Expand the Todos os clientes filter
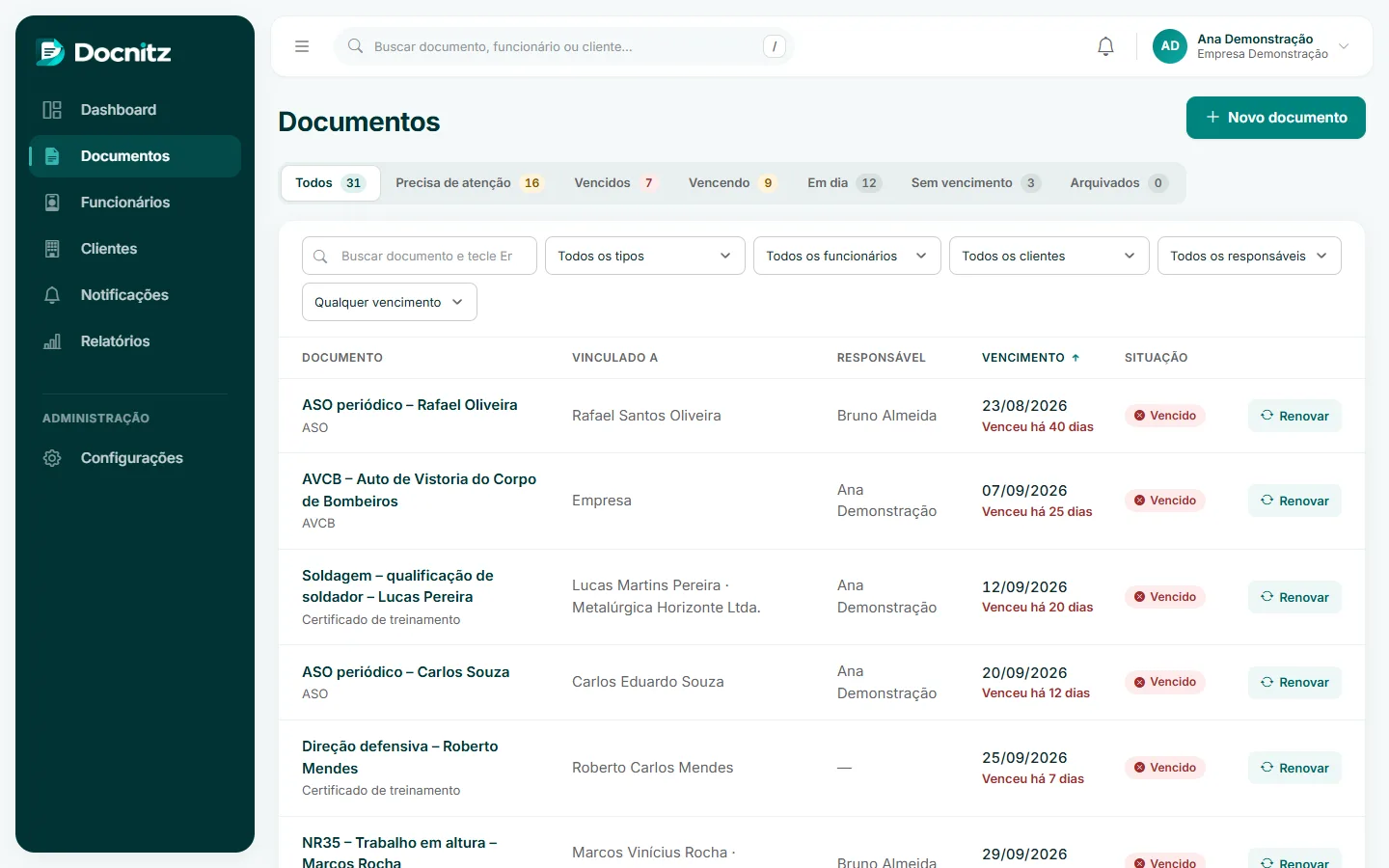The image size is (1389, 868). coord(1049,256)
